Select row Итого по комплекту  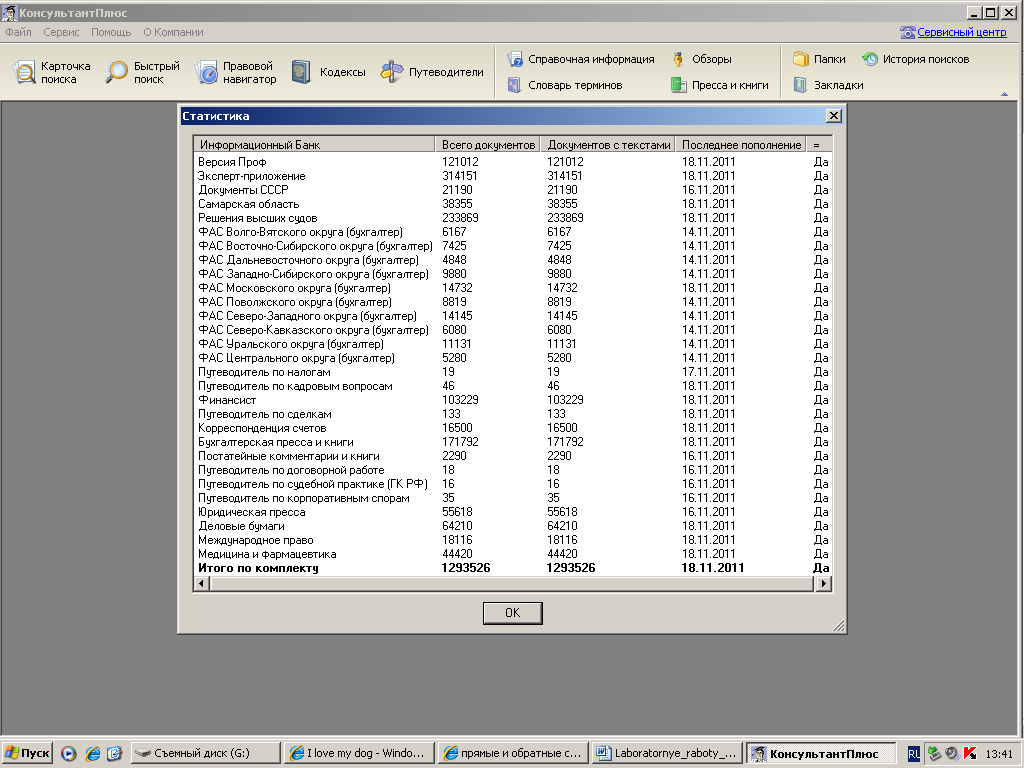point(513,568)
